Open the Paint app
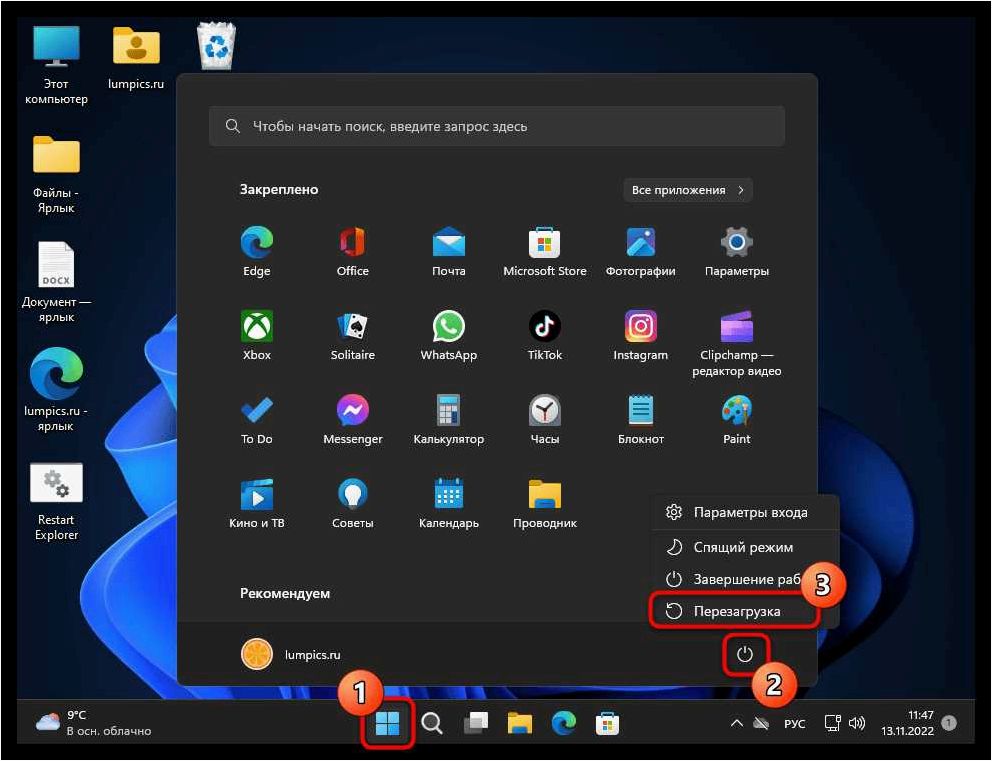 tap(736, 419)
